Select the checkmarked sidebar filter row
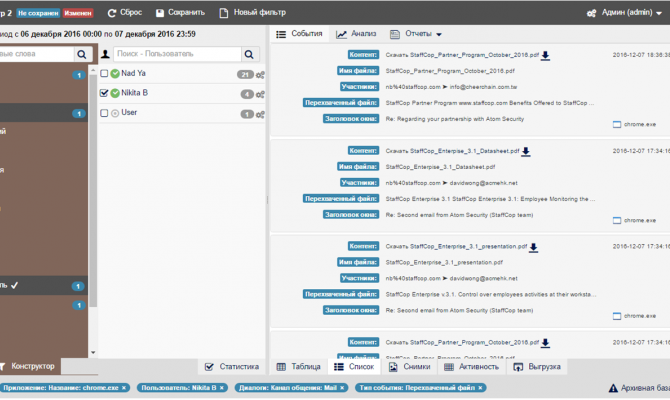 [x=44, y=285]
